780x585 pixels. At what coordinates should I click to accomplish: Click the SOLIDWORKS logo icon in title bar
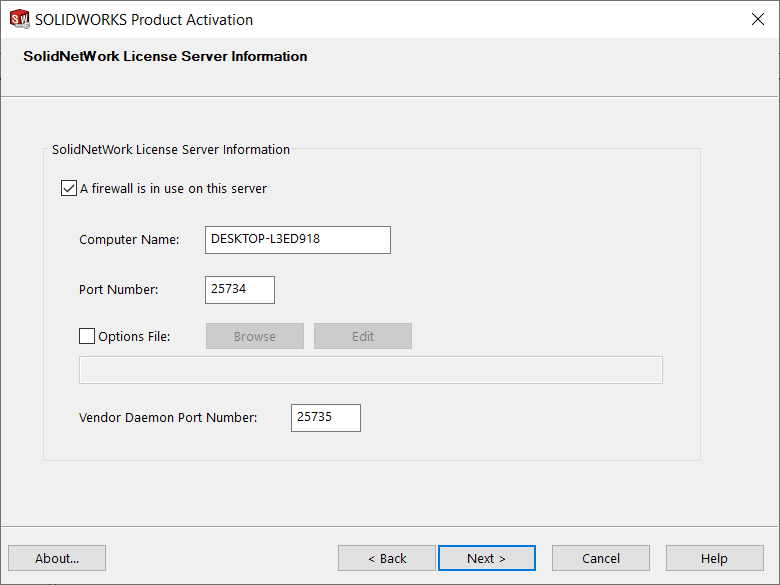(19, 19)
